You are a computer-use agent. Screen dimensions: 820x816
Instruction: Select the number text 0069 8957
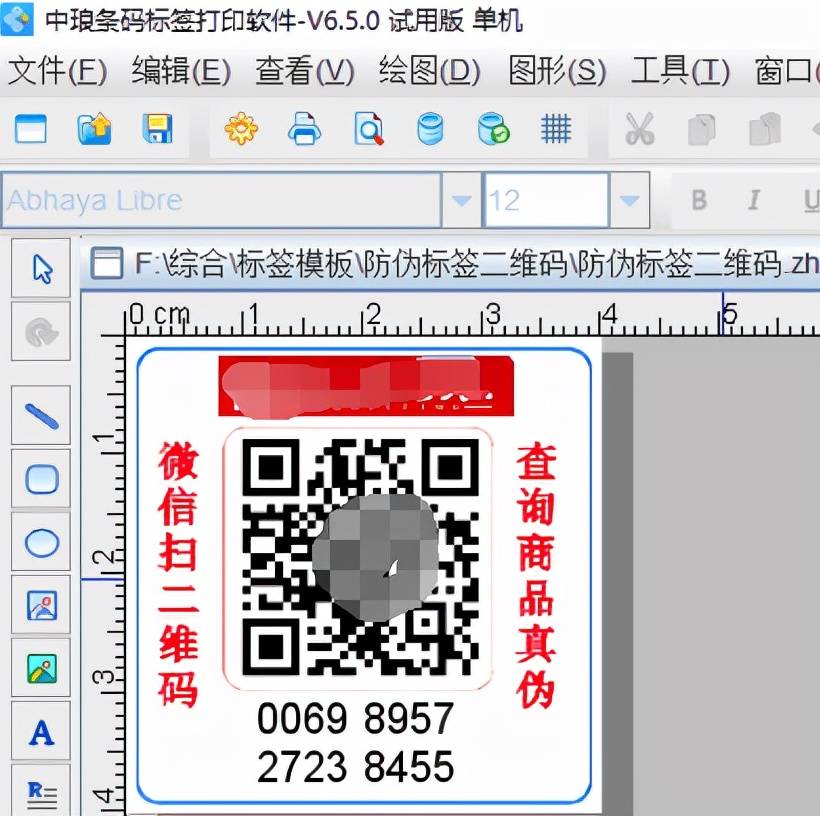355,718
